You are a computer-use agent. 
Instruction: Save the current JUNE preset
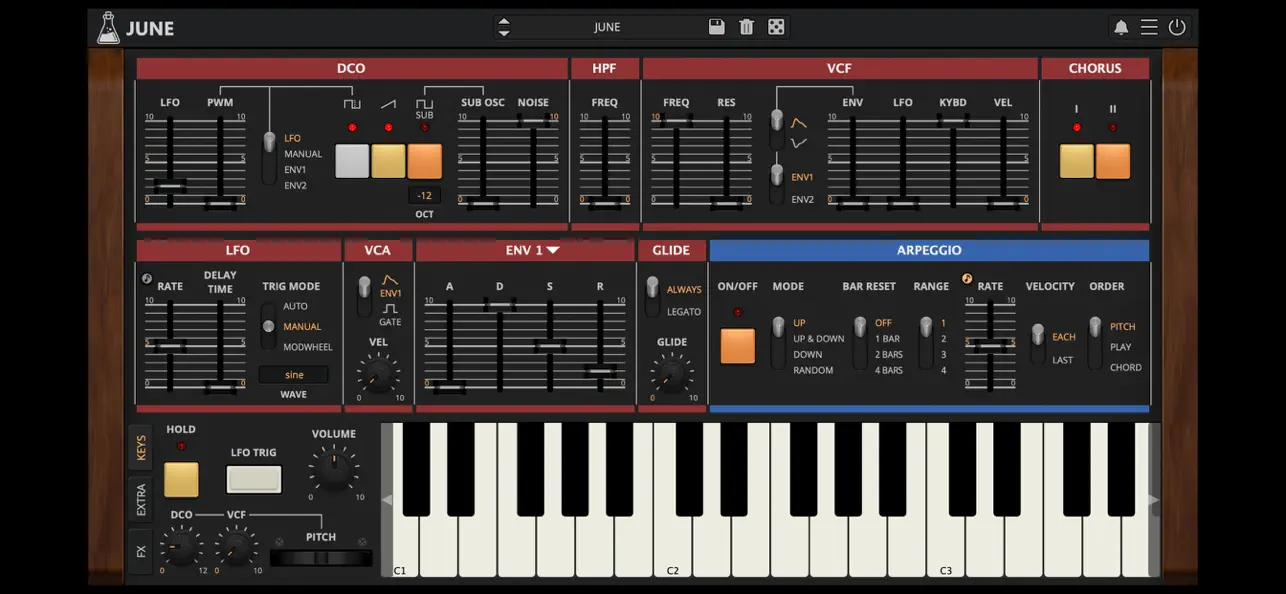[716, 27]
